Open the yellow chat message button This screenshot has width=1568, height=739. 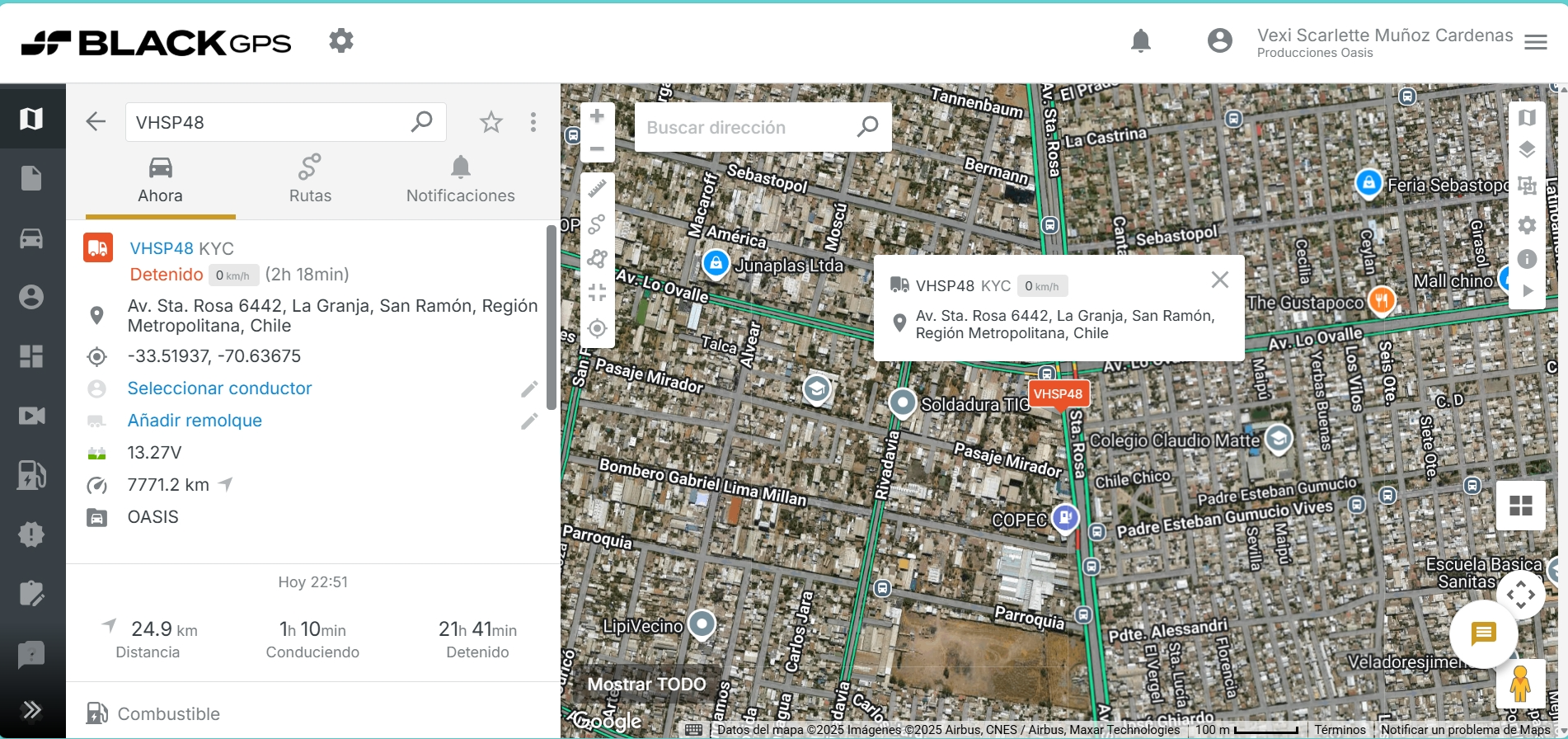(1483, 633)
